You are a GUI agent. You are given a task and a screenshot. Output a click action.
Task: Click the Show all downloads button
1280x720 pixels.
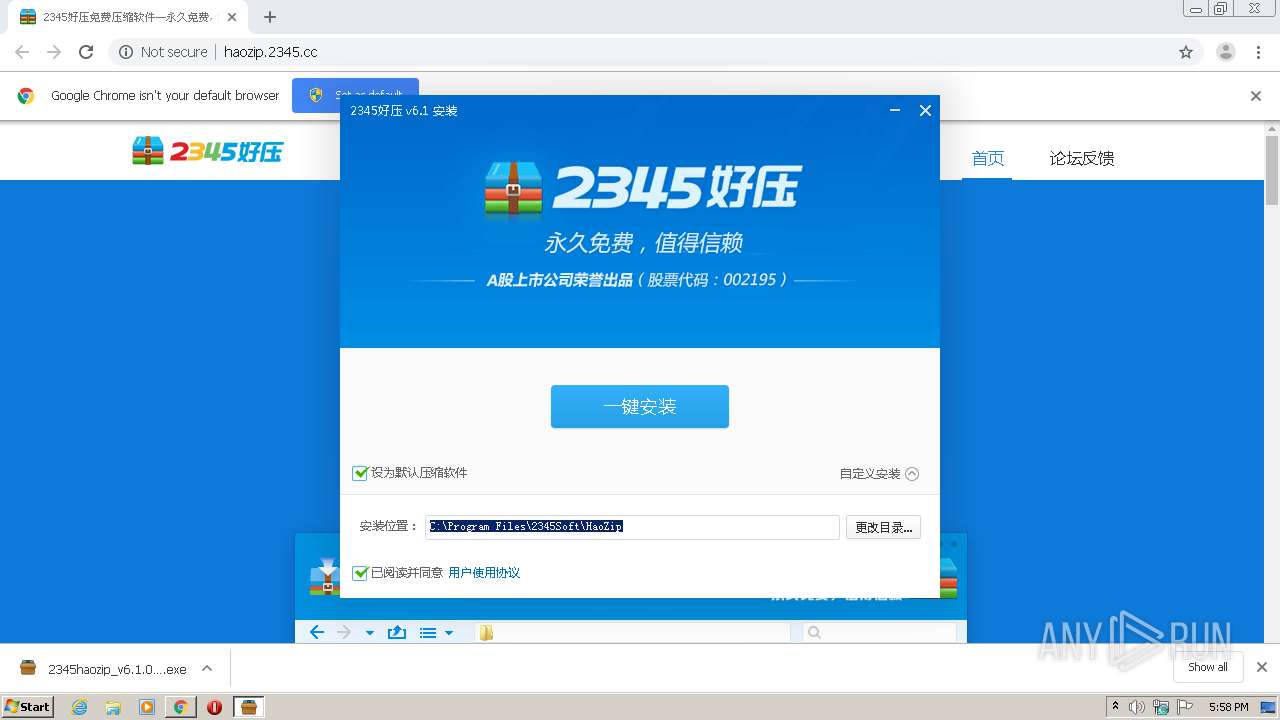(x=1208, y=667)
